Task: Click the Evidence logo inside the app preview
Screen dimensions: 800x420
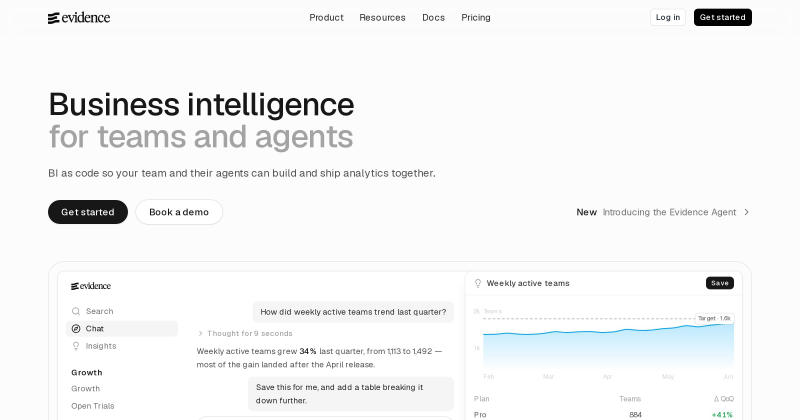Action: tap(91, 286)
